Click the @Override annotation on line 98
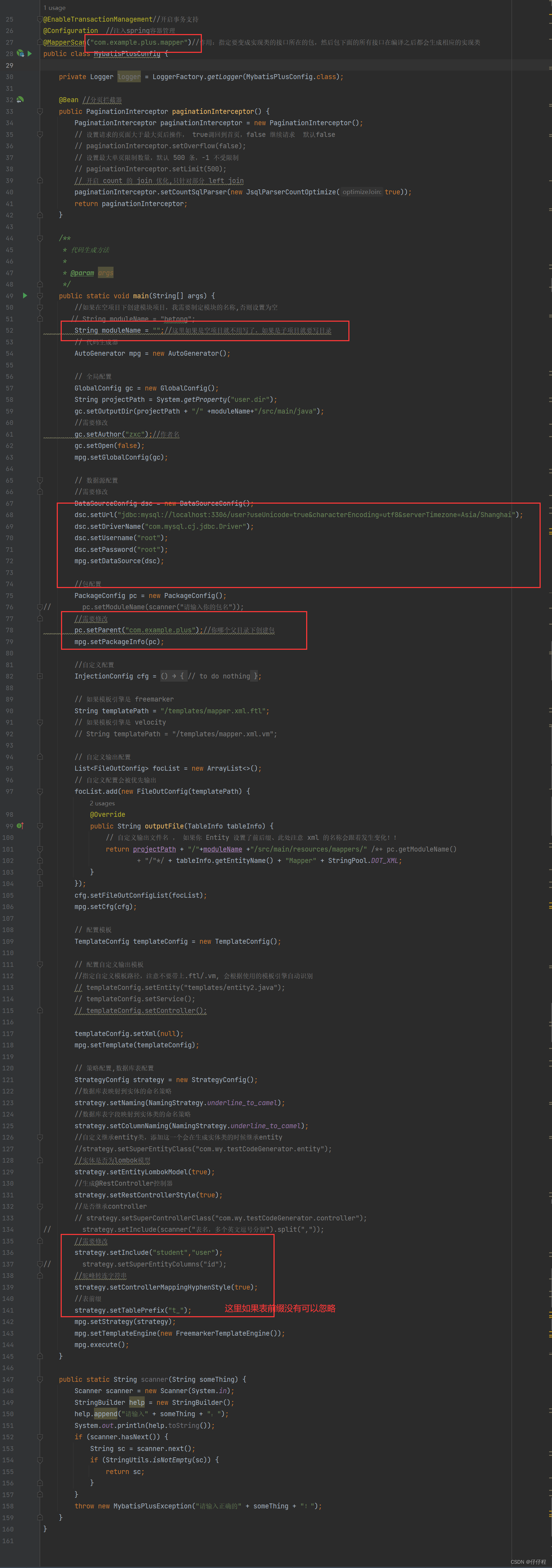The image size is (552, 1568). [108, 814]
